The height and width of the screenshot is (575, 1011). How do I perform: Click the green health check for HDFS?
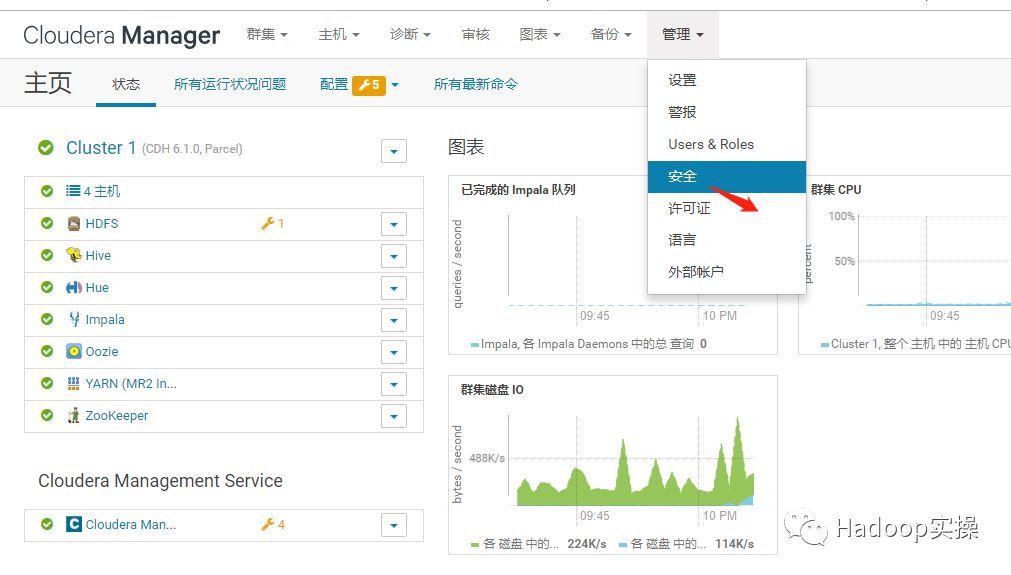pos(47,223)
